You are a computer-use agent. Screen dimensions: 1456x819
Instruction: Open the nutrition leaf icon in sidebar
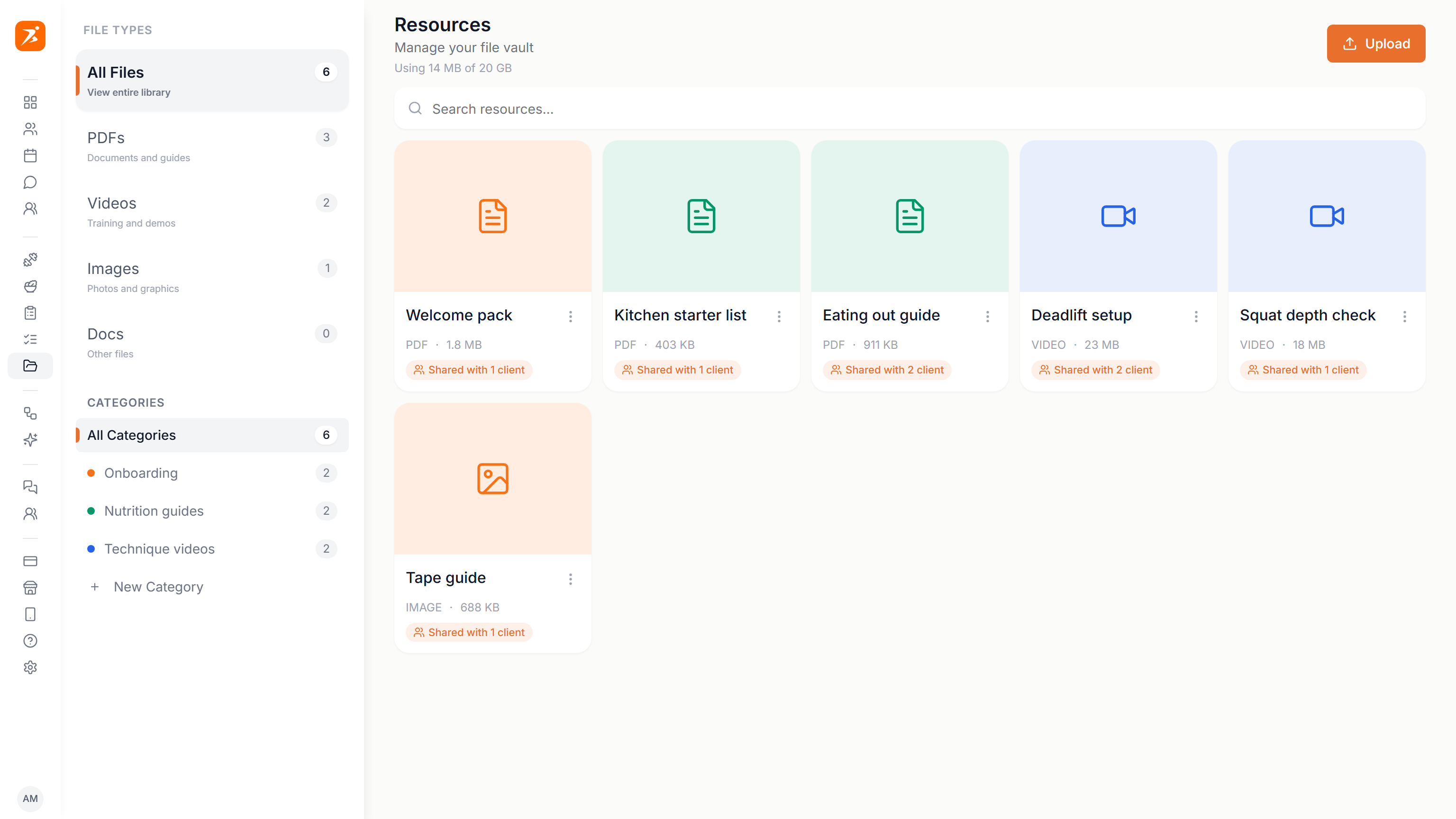[x=30, y=286]
